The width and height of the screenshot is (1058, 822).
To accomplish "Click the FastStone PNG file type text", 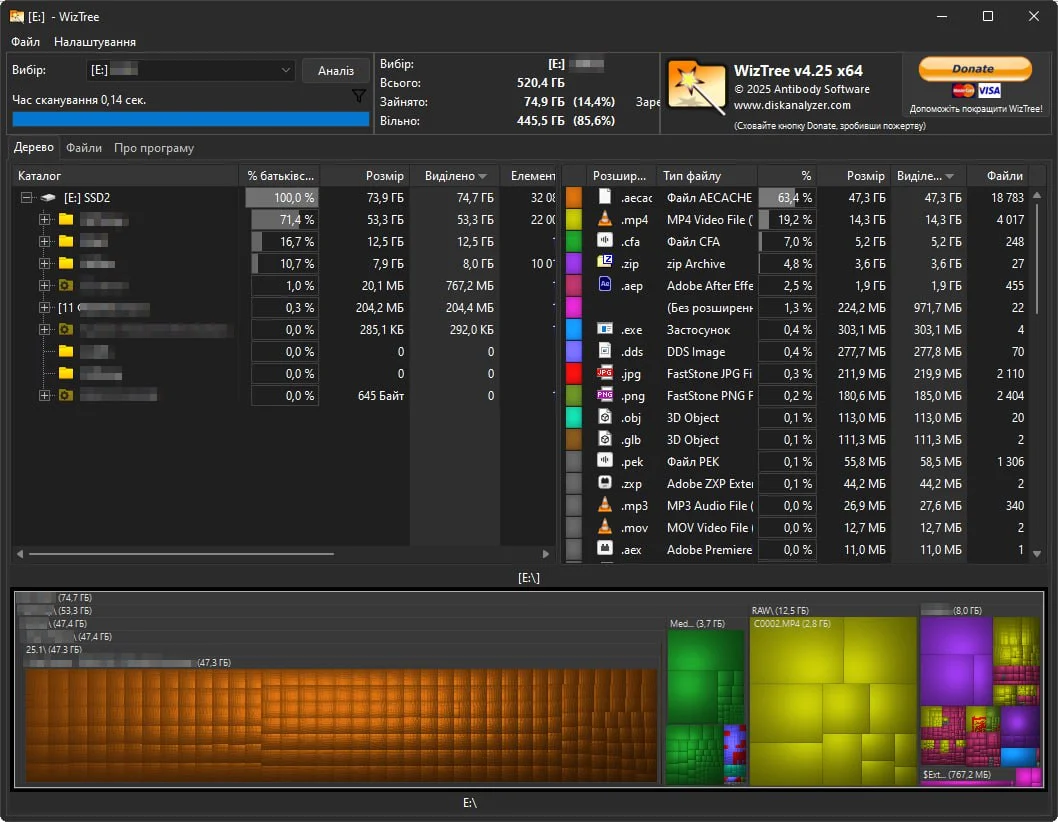I will pyautogui.click(x=710, y=395).
